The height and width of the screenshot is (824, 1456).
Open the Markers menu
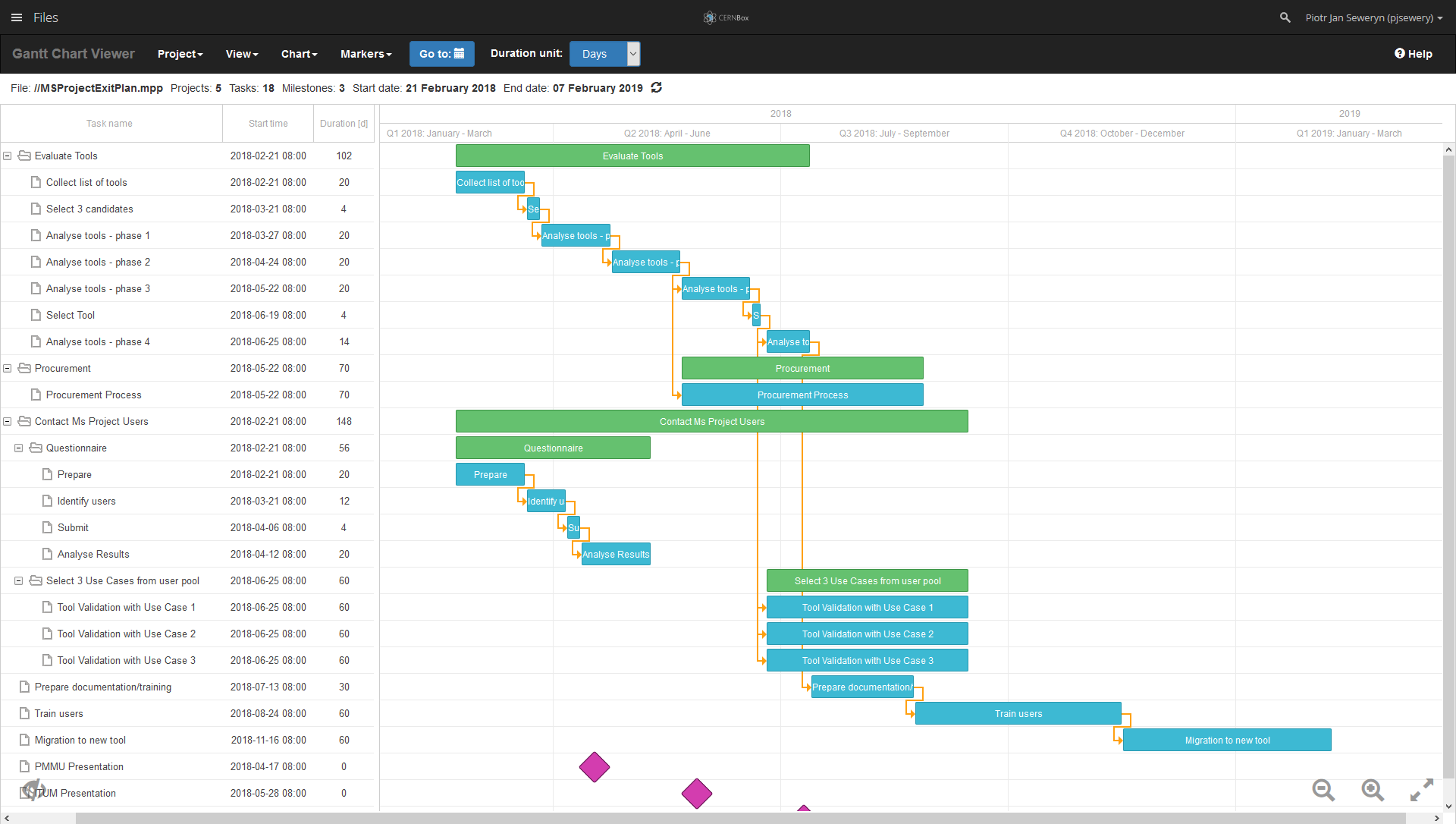point(366,54)
